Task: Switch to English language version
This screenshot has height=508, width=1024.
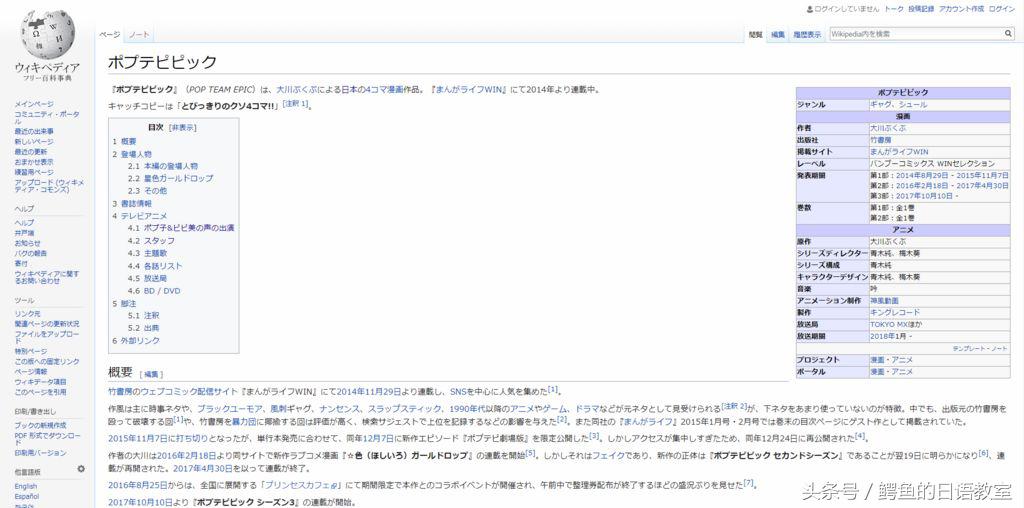Action: pyautogui.click(x=25, y=486)
